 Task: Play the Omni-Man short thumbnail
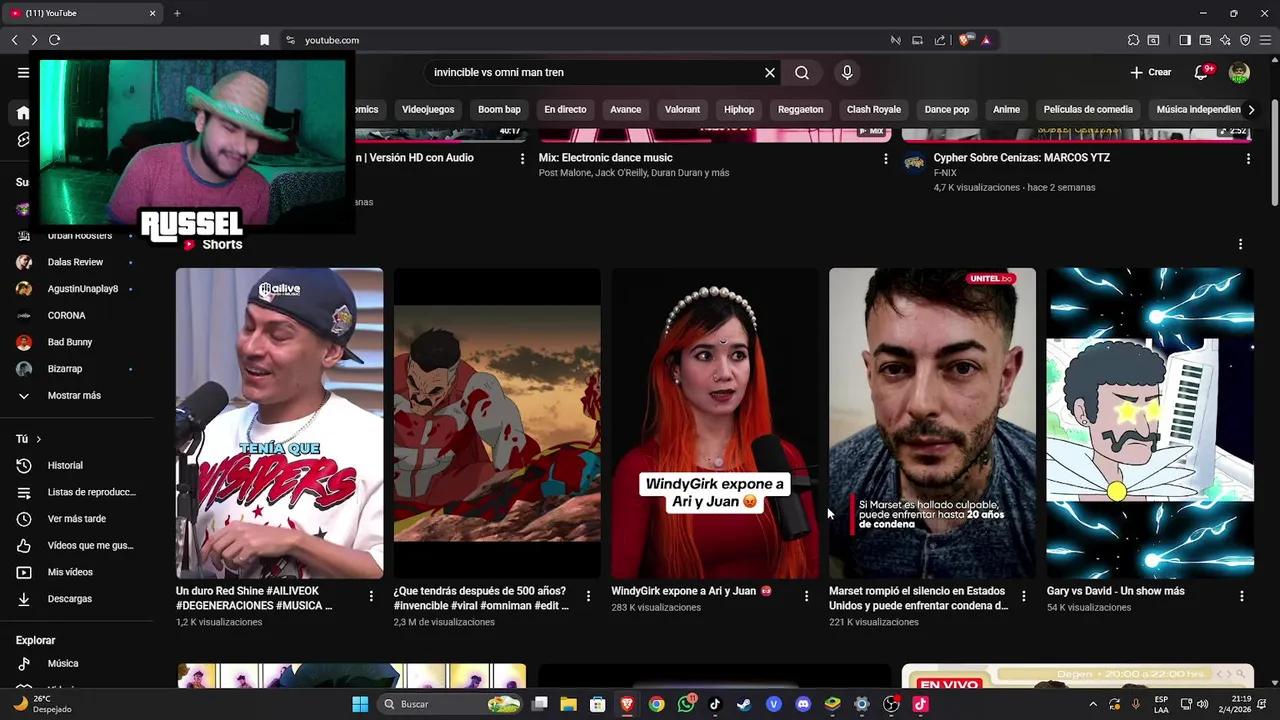pyautogui.click(x=497, y=423)
